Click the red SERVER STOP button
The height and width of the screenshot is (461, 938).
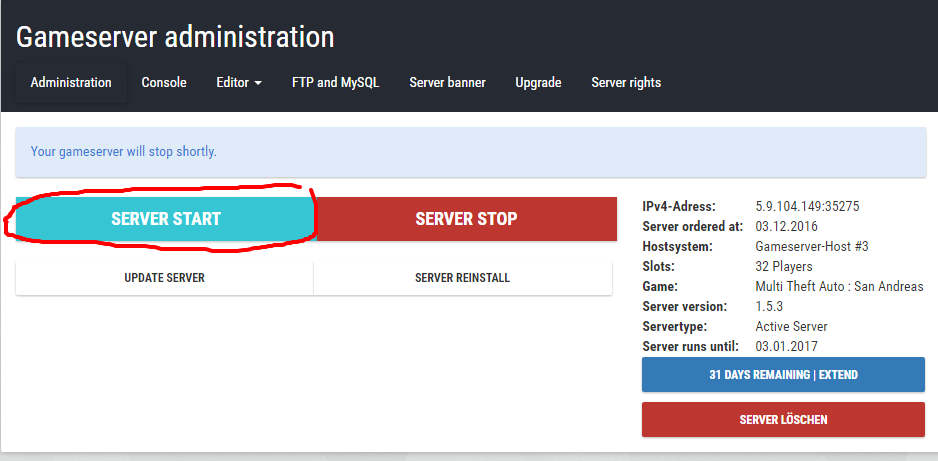466,219
